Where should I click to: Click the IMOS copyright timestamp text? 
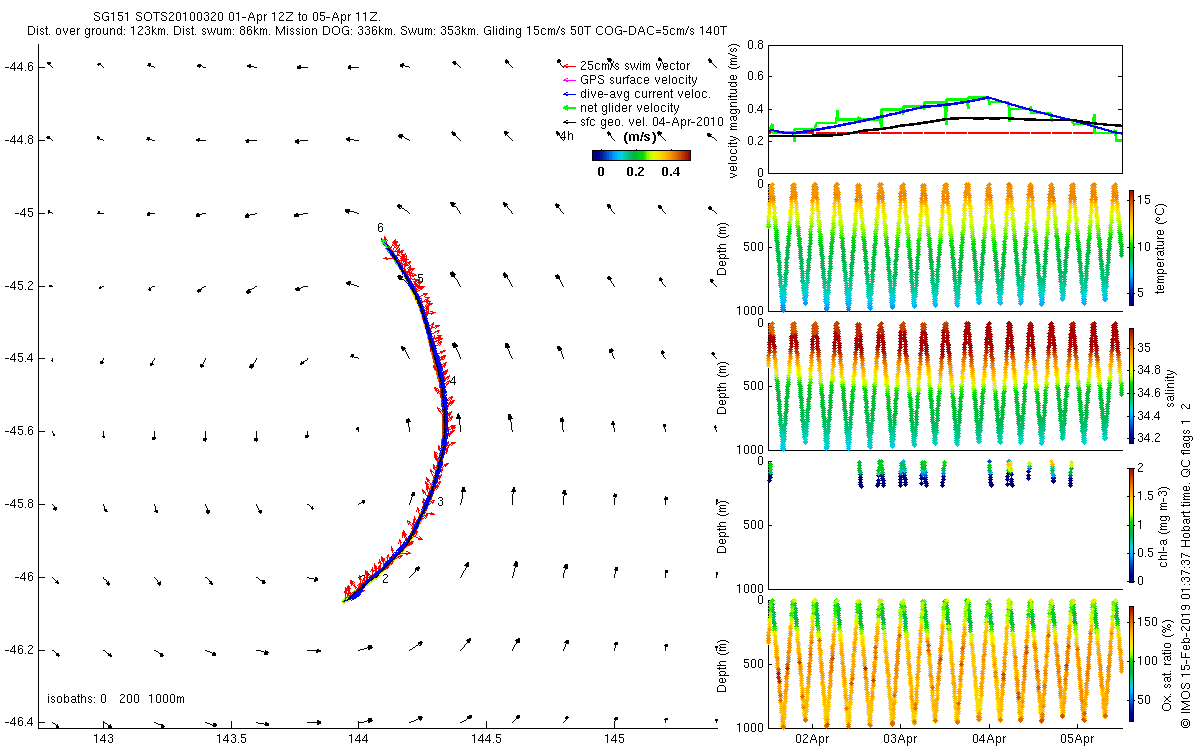click(x=1186, y=566)
